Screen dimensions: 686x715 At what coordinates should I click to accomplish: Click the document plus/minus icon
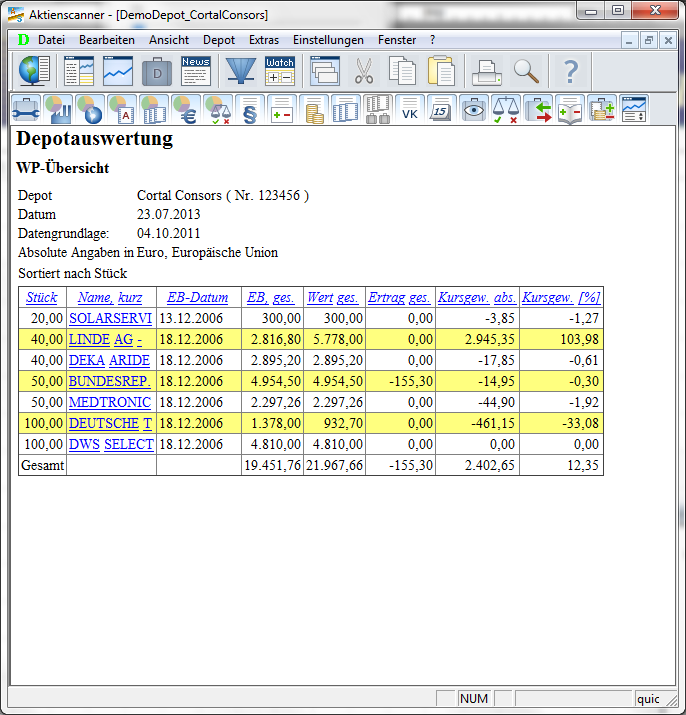[x=281, y=109]
